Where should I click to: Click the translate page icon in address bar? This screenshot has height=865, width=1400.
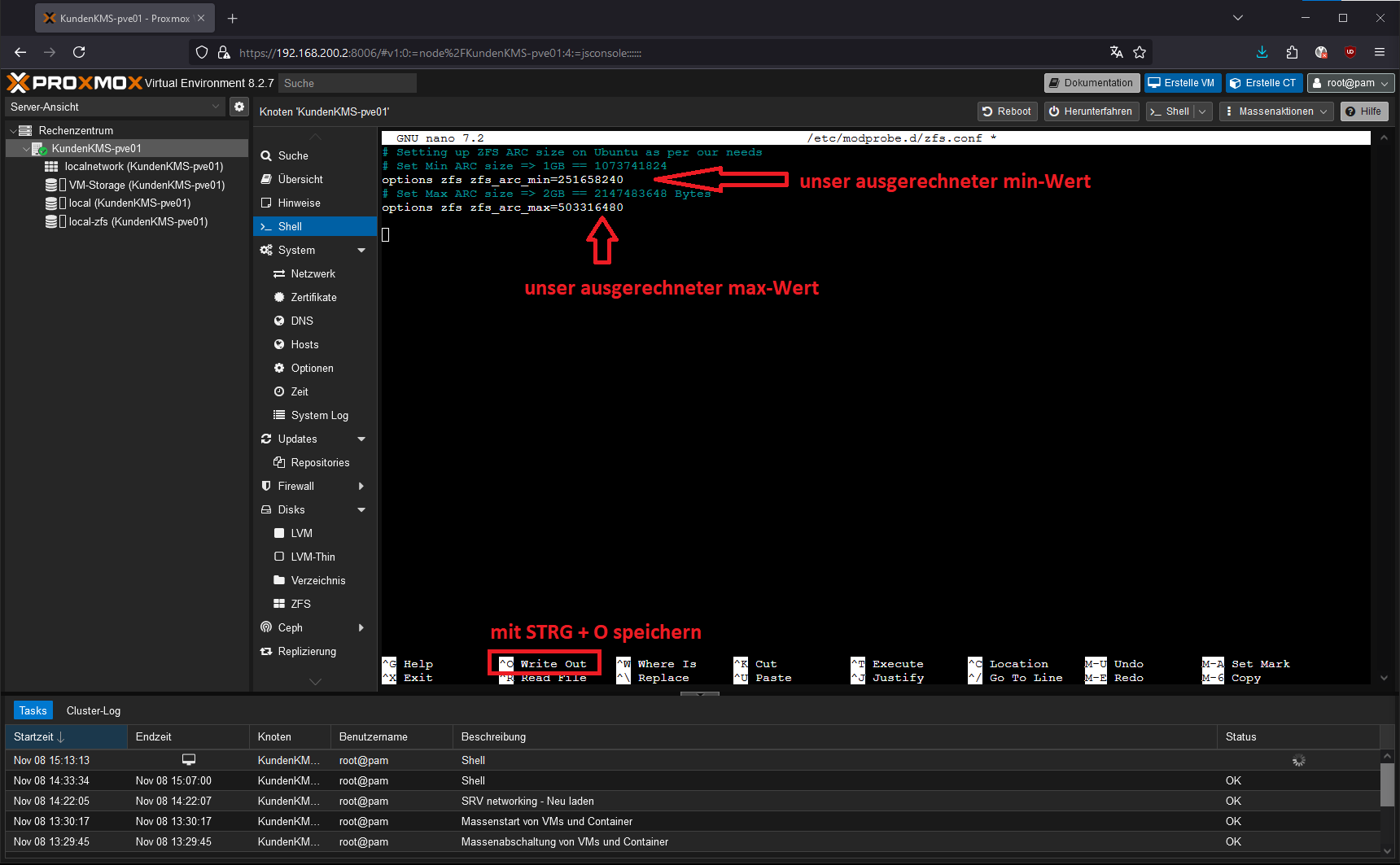(1116, 52)
